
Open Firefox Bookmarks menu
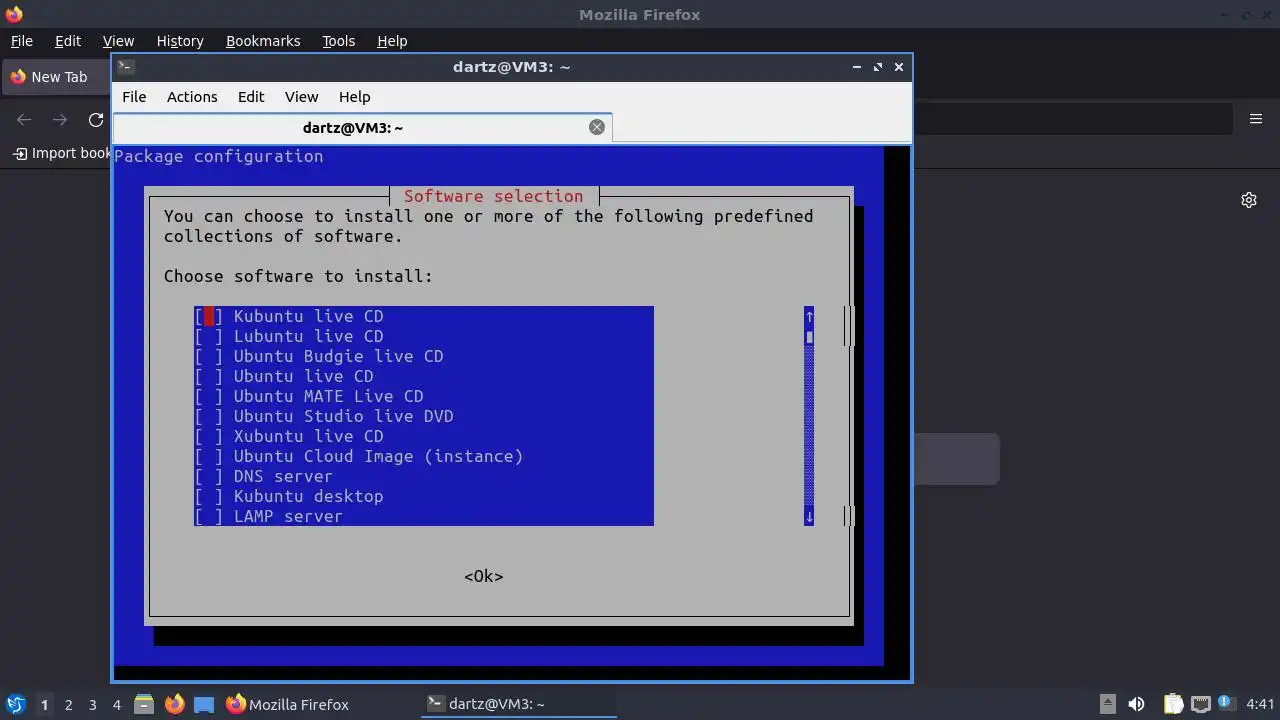click(x=263, y=41)
